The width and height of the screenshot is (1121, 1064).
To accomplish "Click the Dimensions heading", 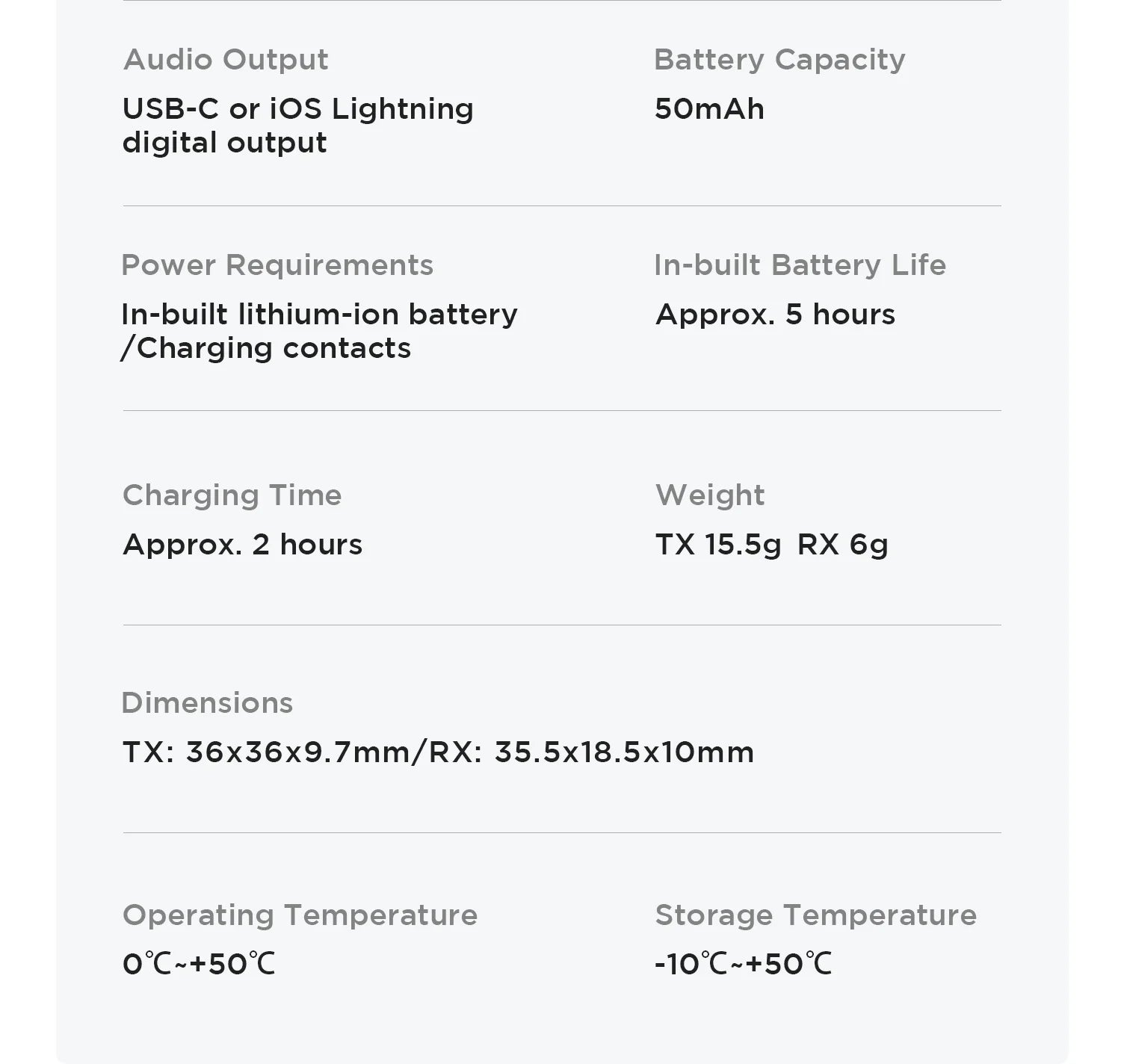I will (x=207, y=703).
